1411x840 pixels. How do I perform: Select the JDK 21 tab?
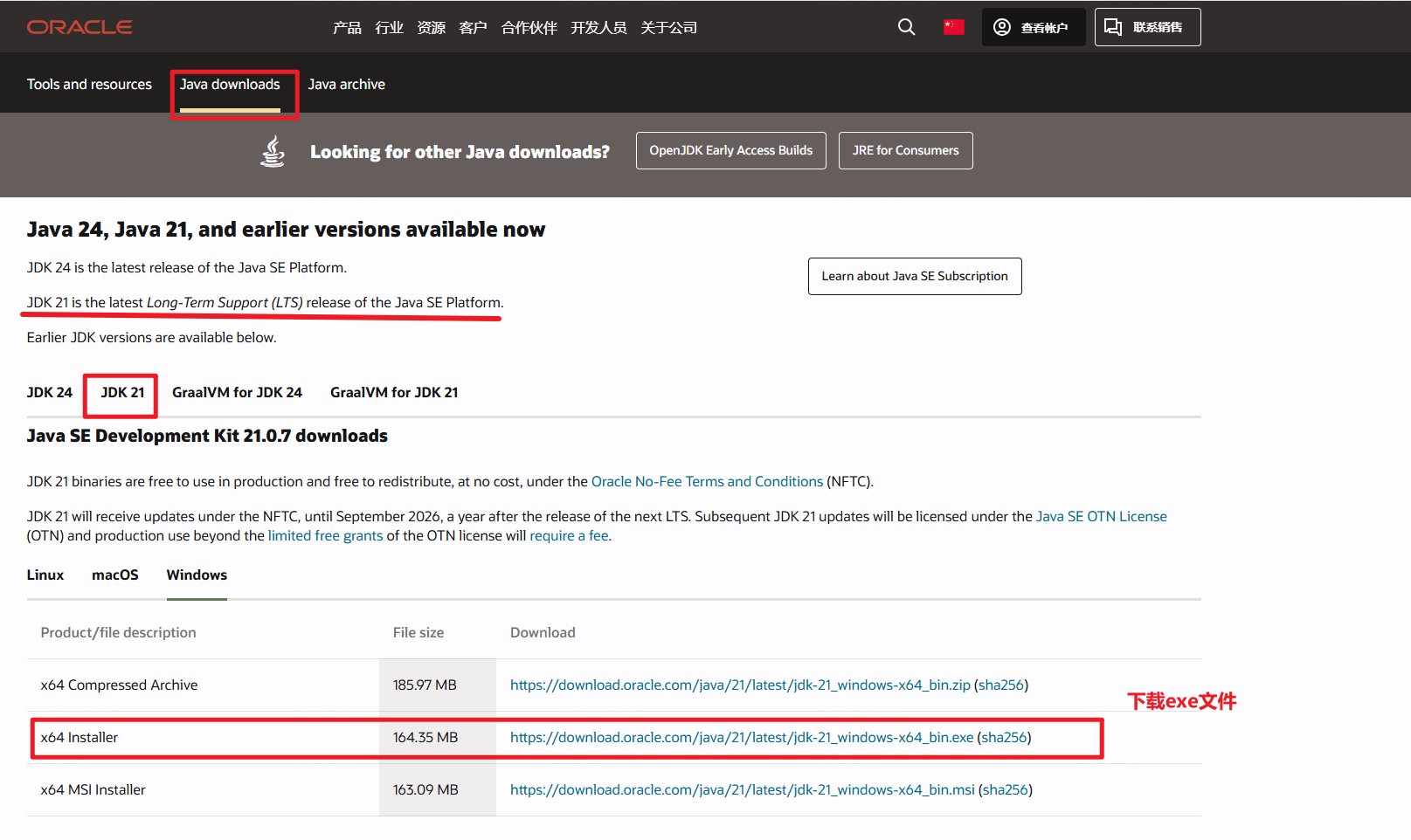coord(122,393)
